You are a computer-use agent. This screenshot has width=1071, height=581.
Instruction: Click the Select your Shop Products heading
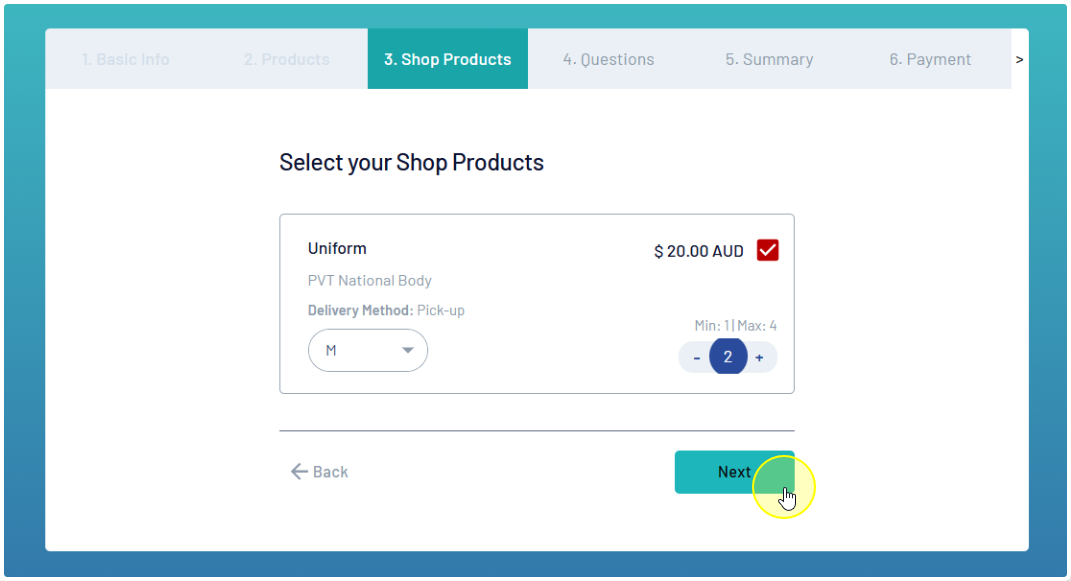pos(411,163)
